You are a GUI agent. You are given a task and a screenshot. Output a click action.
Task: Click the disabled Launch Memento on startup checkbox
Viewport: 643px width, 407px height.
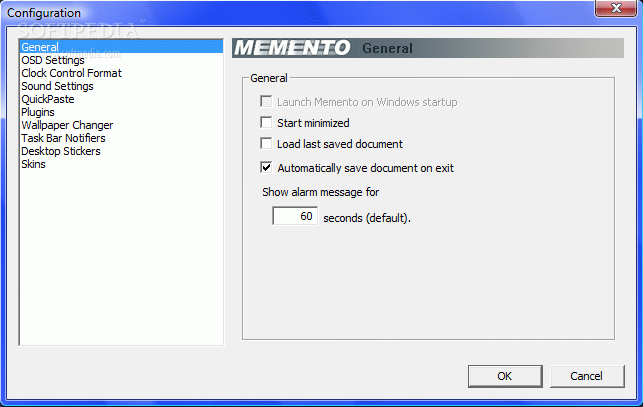tap(266, 101)
